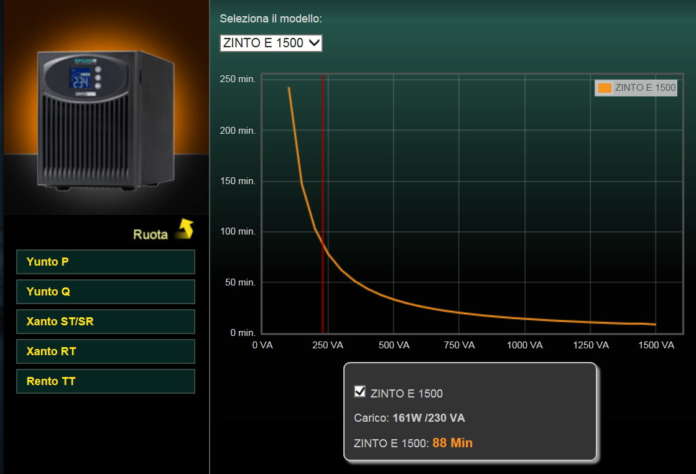Click the orange legend color swatch

coord(604,88)
